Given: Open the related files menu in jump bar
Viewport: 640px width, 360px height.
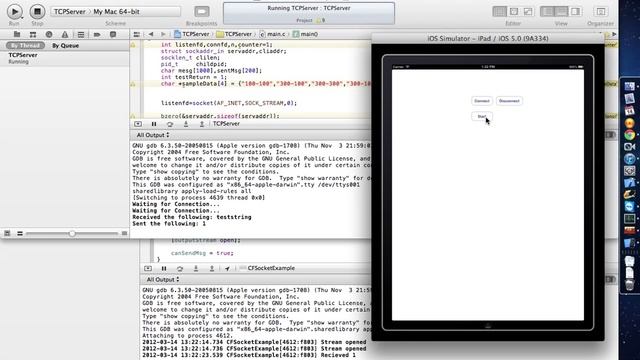Looking at the screenshot, I should tap(137, 34).
